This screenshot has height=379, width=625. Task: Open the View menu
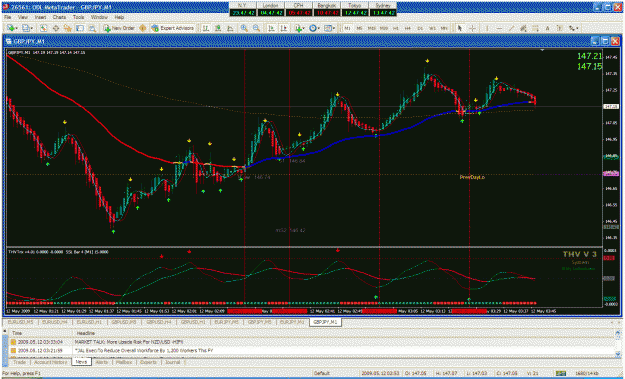23,18
